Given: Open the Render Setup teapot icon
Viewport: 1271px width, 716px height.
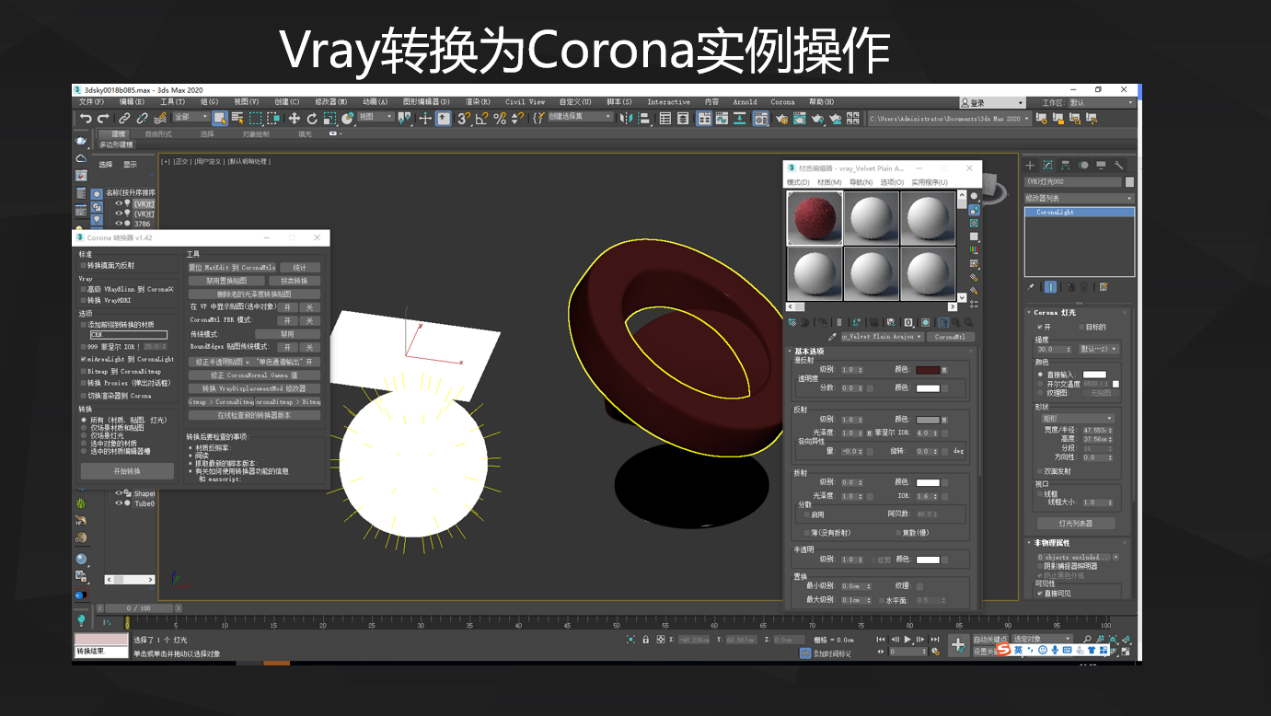Looking at the screenshot, I should coord(783,119).
